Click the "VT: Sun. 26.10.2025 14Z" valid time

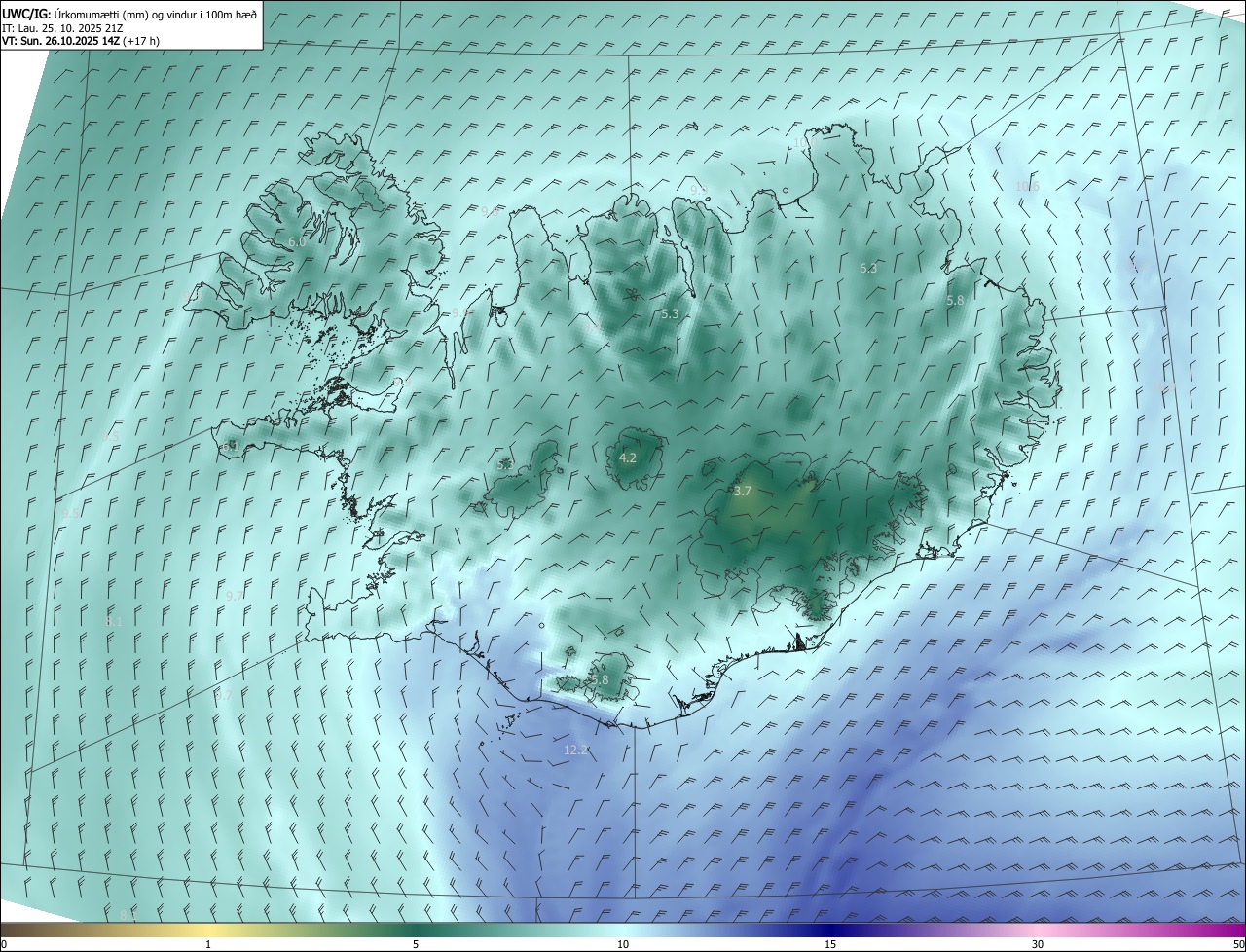point(61,41)
